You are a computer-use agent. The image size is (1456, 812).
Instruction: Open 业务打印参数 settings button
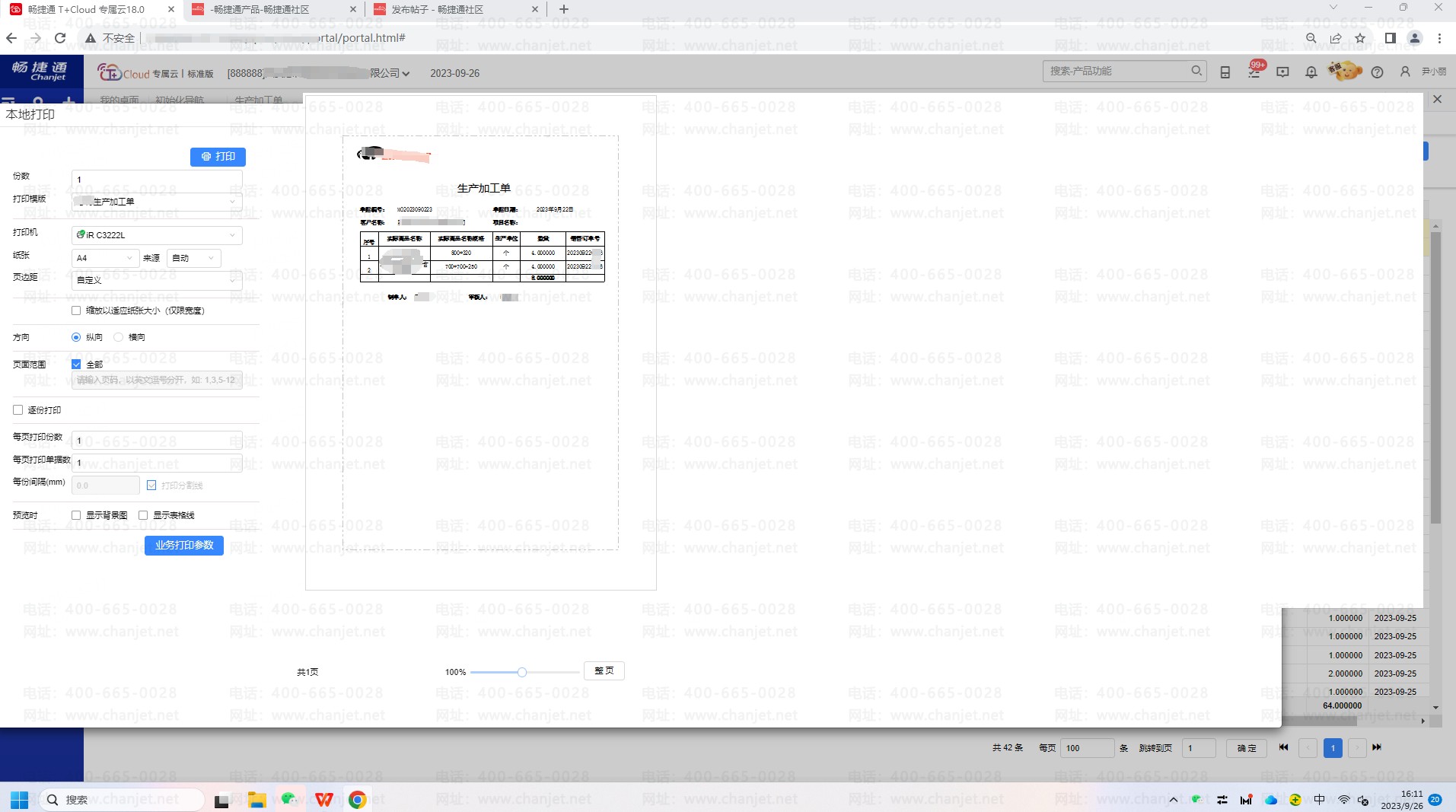tap(184, 546)
